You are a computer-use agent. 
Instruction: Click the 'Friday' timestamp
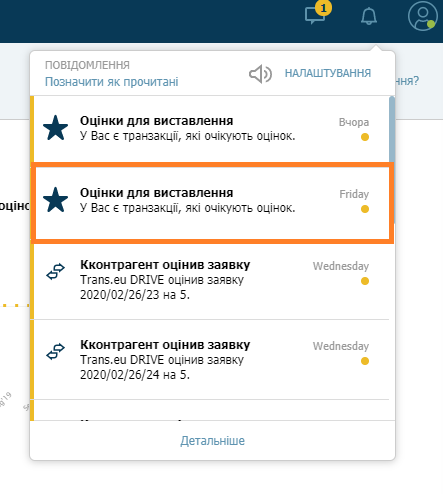pos(354,194)
